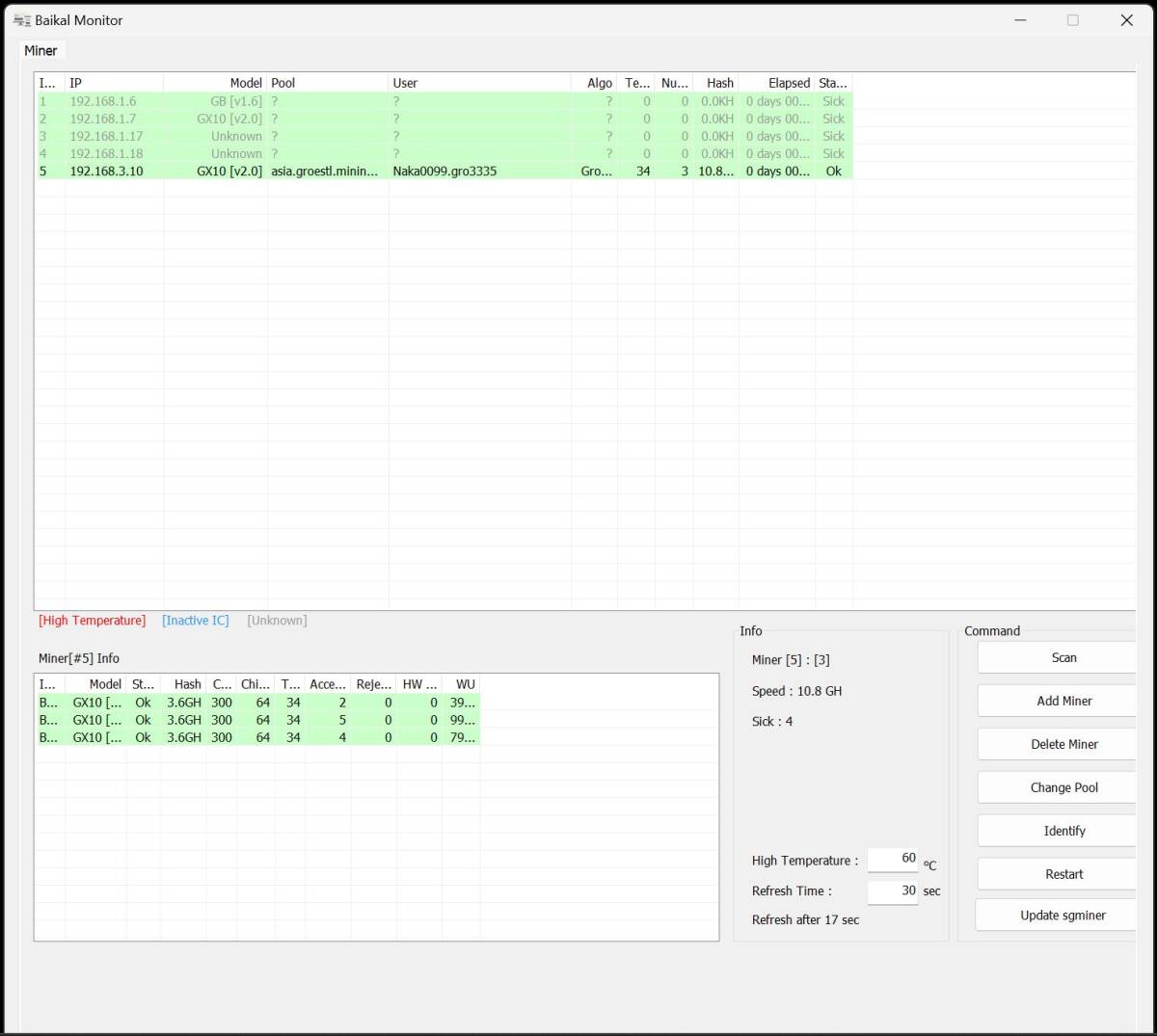Click the Ok status cell of miner 5

pos(834,171)
